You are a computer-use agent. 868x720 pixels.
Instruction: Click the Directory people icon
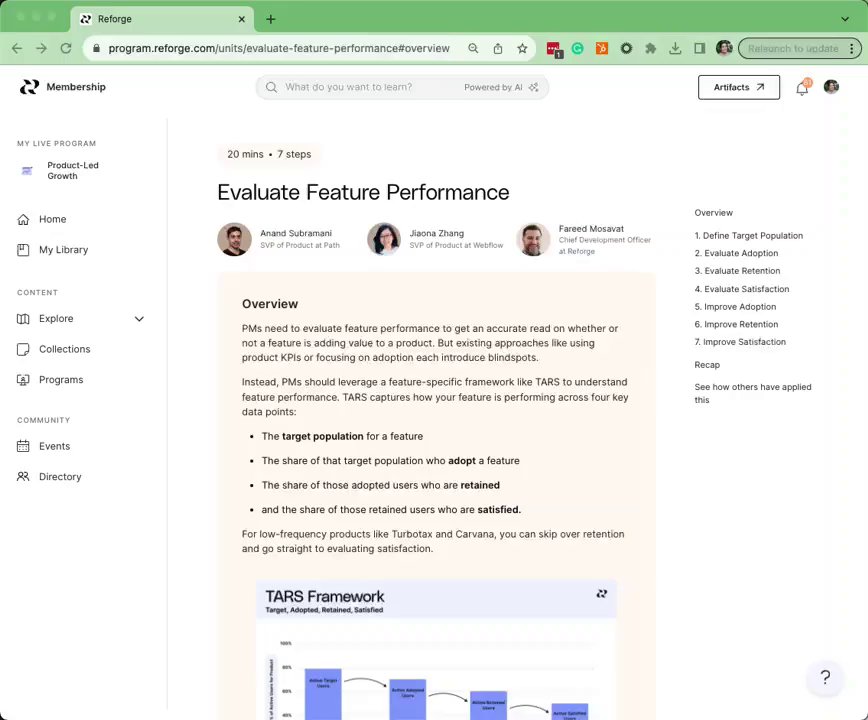pos(23,477)
